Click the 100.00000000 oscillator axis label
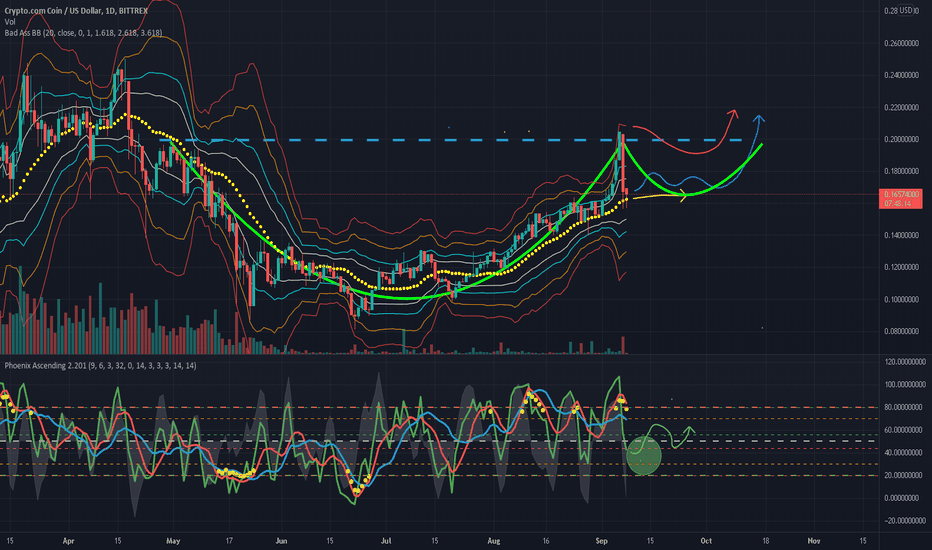The height and width of the screenshot is (550, 932). coord(905,385)
